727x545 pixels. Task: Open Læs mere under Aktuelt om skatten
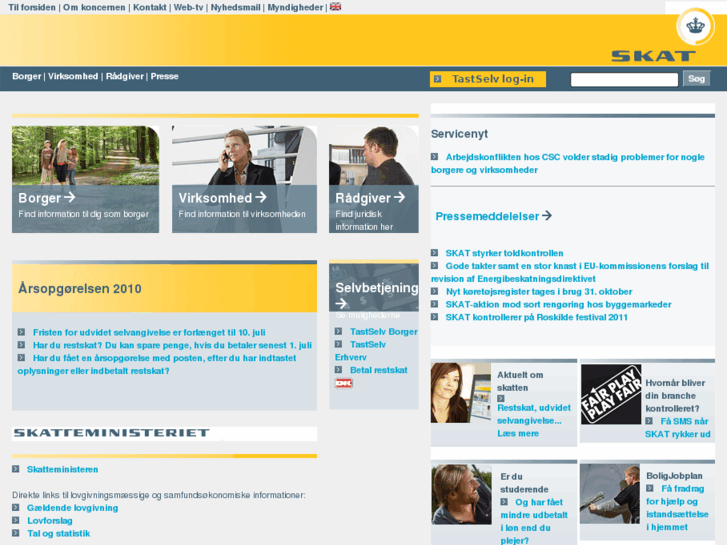518,433
